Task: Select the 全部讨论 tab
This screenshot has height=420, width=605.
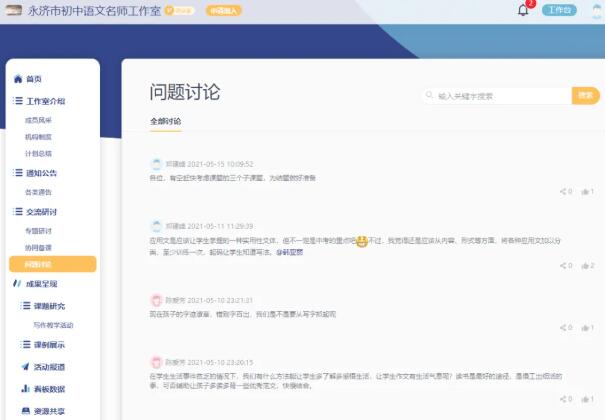Action: coord(166,121)
